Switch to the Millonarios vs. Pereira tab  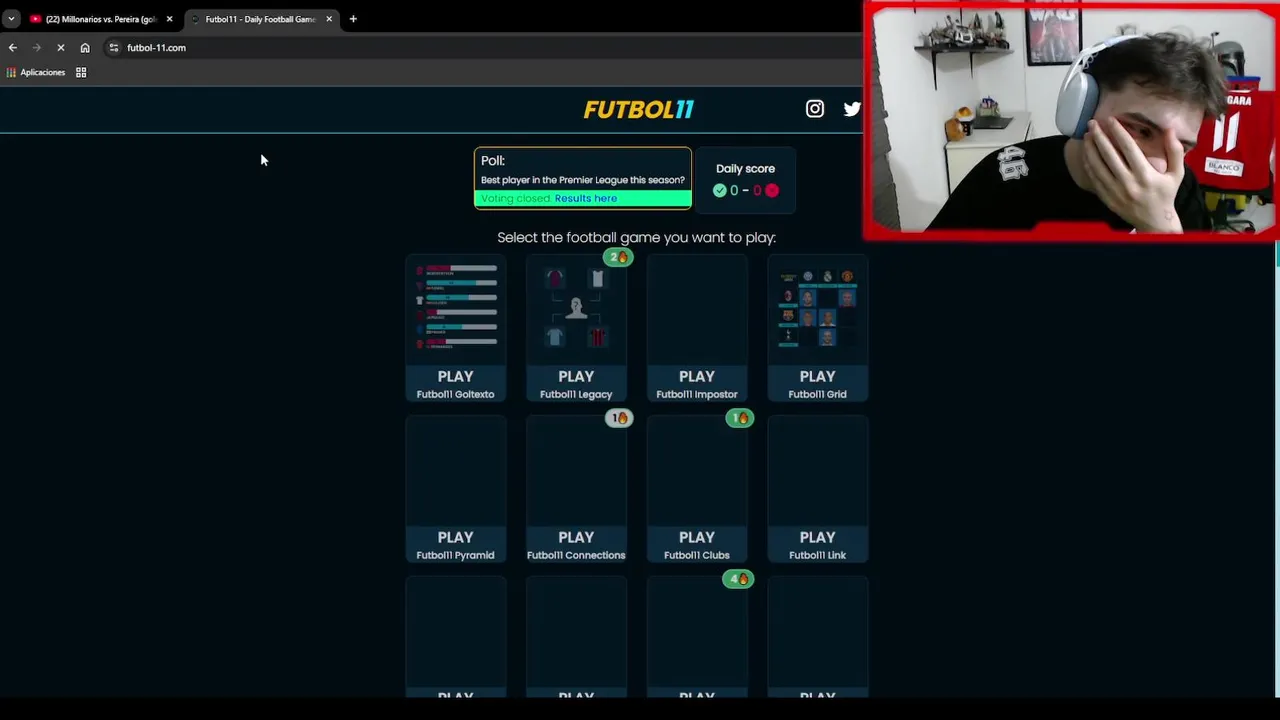coord(100,19)
